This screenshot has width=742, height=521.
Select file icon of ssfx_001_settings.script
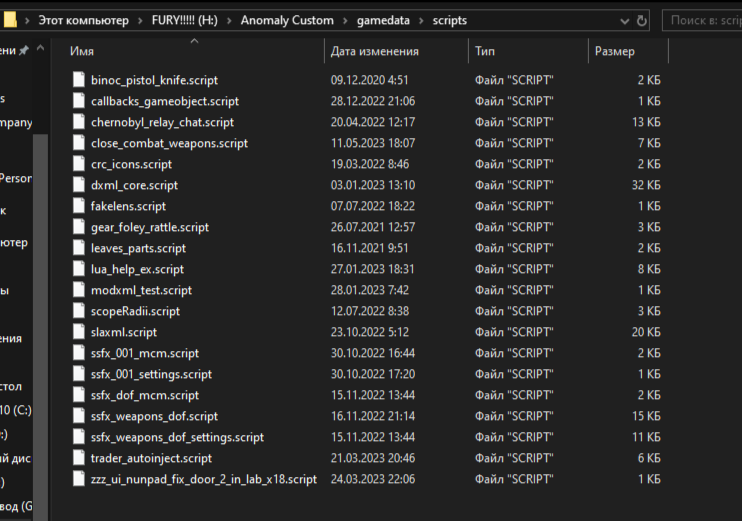[x=79, y=374]
